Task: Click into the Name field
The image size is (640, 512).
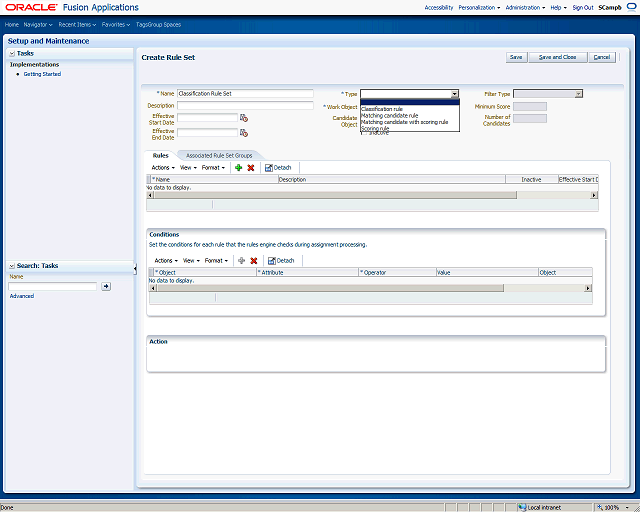Action: (x=245, y=93)
